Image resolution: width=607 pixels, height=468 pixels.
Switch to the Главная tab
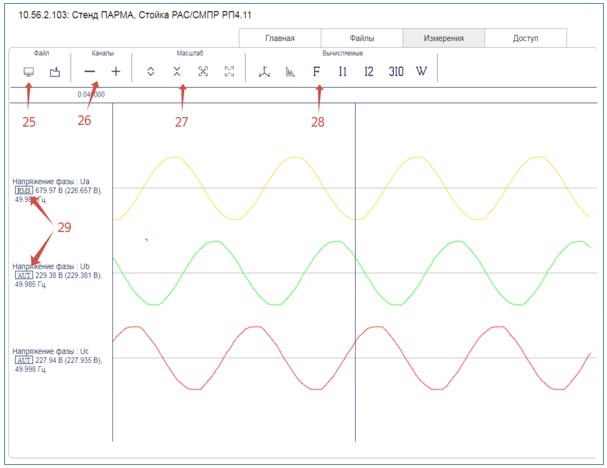click(279, 38)
